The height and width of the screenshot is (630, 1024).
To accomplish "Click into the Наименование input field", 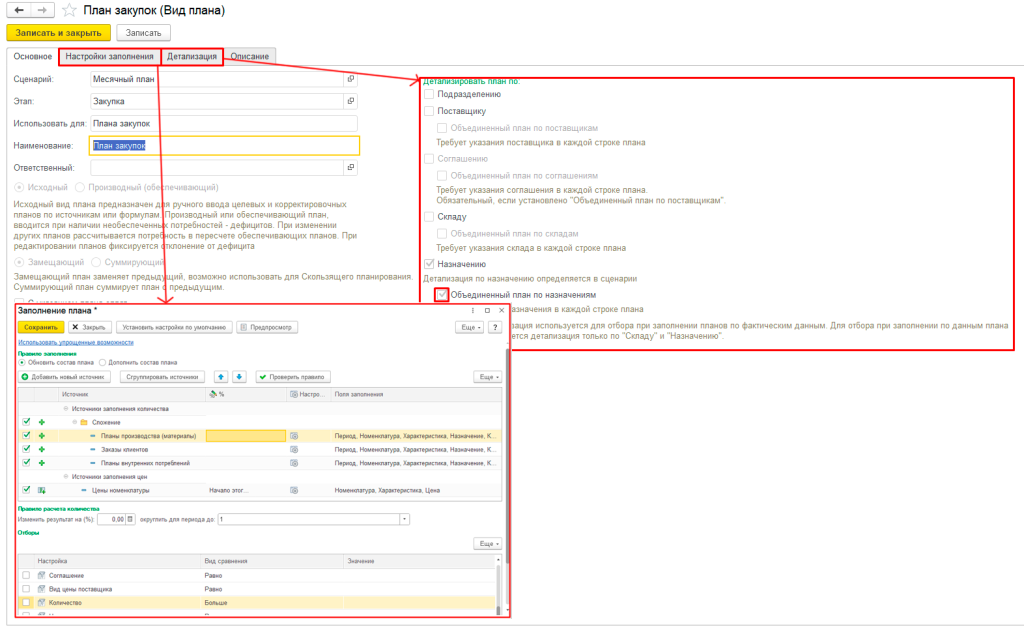I will pyautogui.click(x=223, y=145).
